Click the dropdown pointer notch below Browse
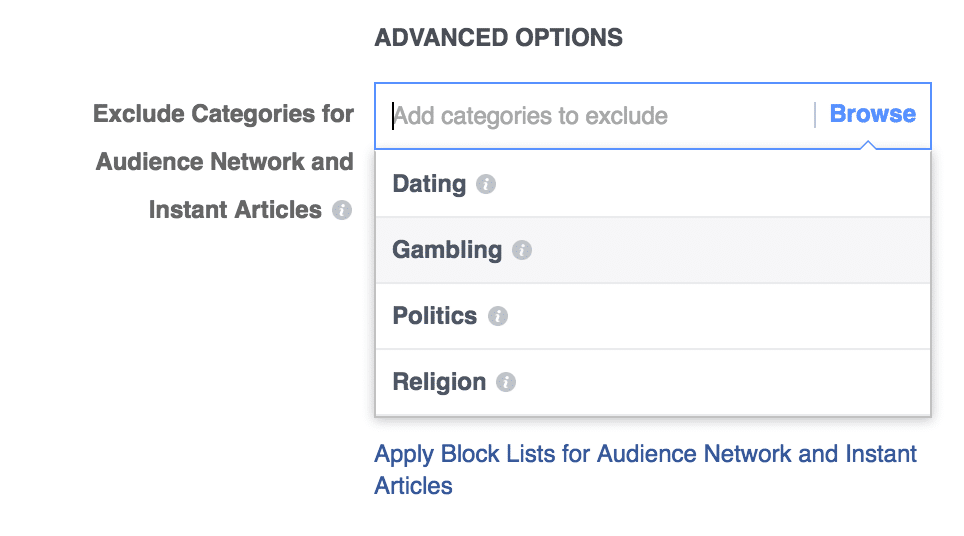964x536 pixels. click(868, 145)
